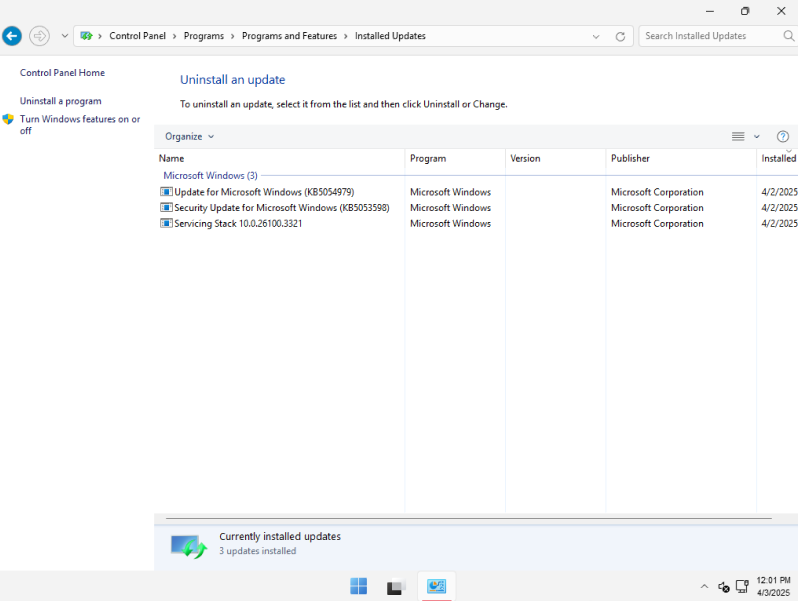The image size is (798, 601).
Task: Select Update for Microsoft Windows (KB5054979)
Action: [x=264, y=192]
